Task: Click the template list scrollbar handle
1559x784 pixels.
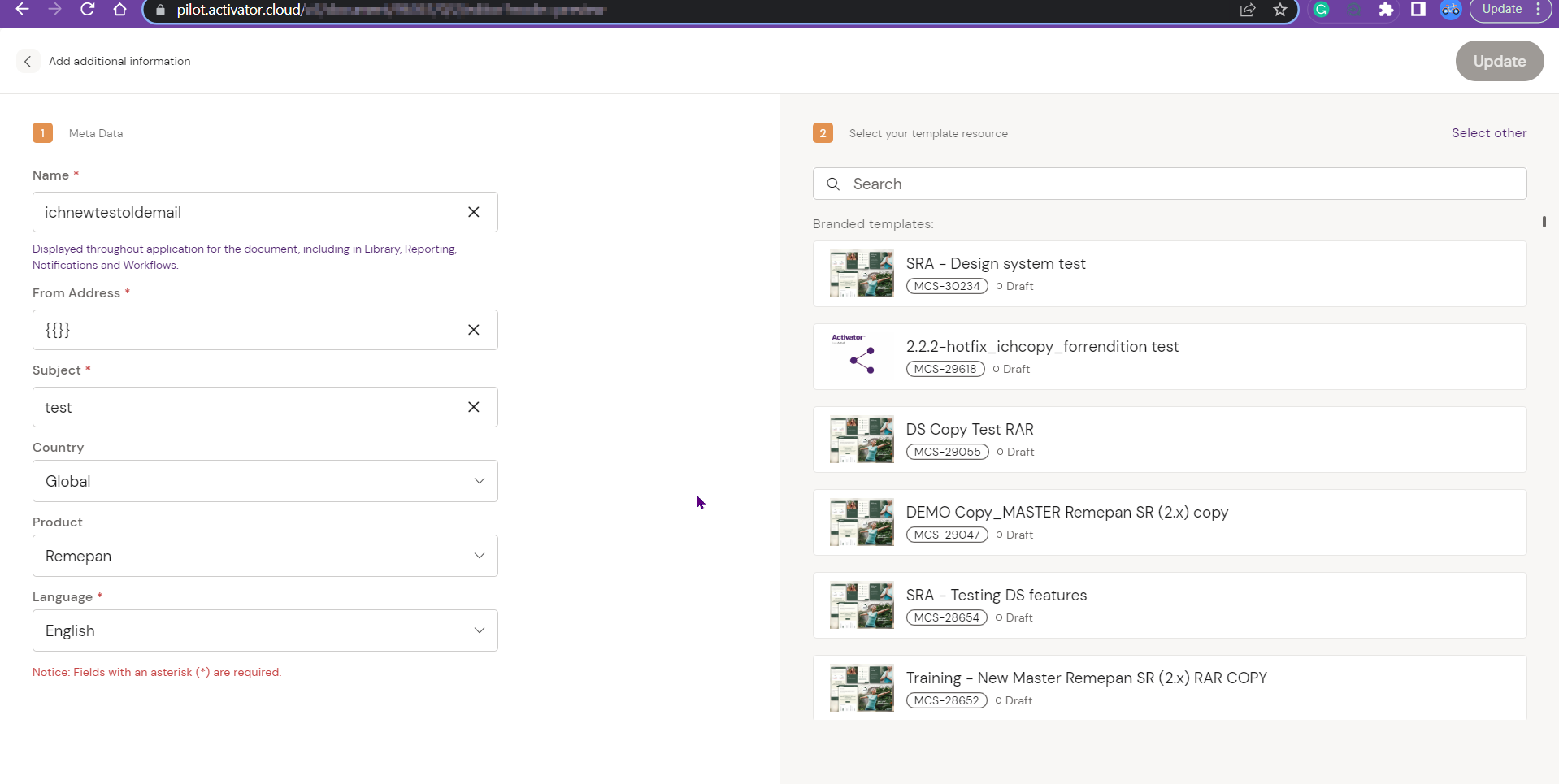Action: tap(1544, 222)
